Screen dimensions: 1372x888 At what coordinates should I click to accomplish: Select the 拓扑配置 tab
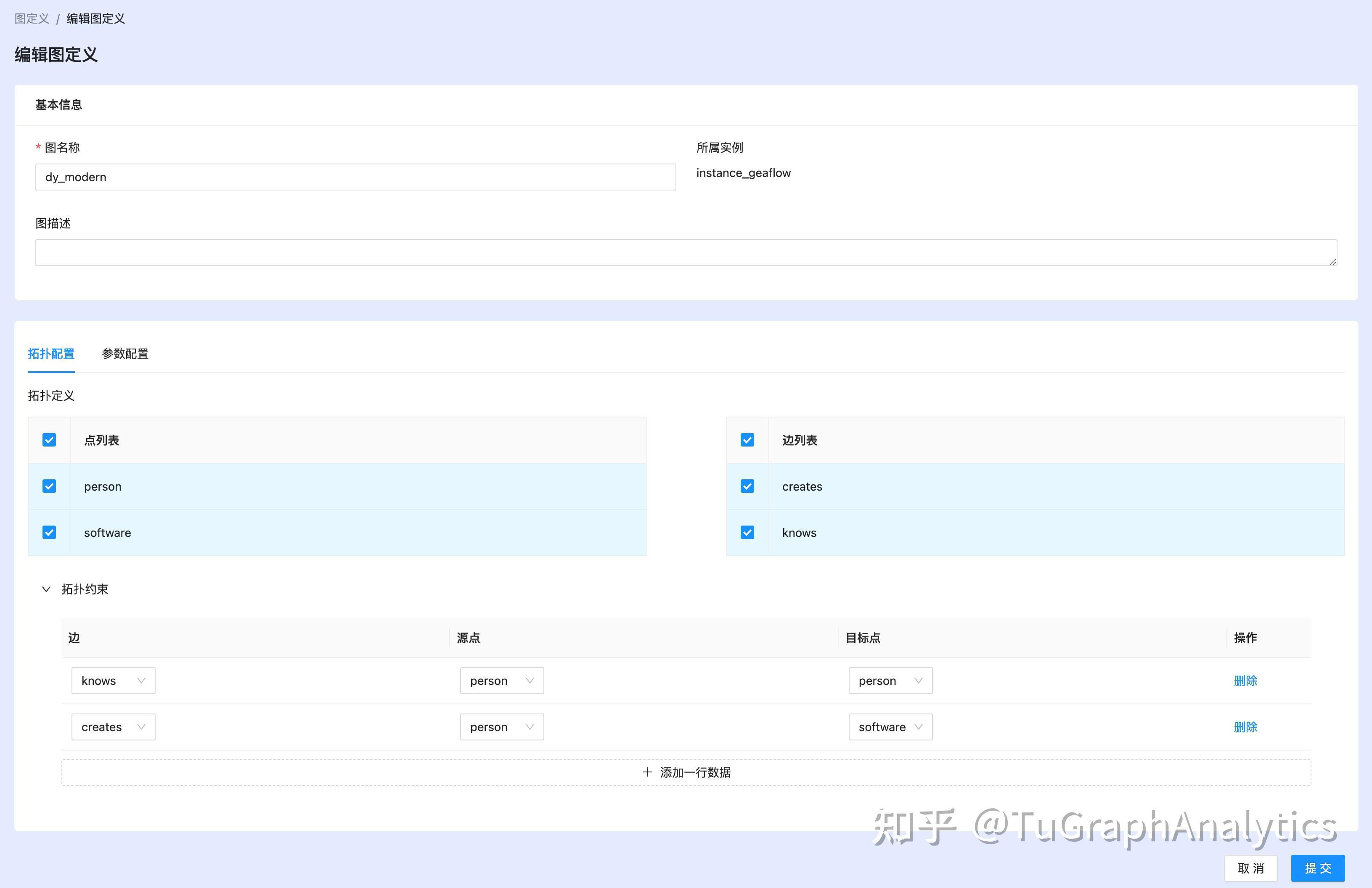point(51,354)
